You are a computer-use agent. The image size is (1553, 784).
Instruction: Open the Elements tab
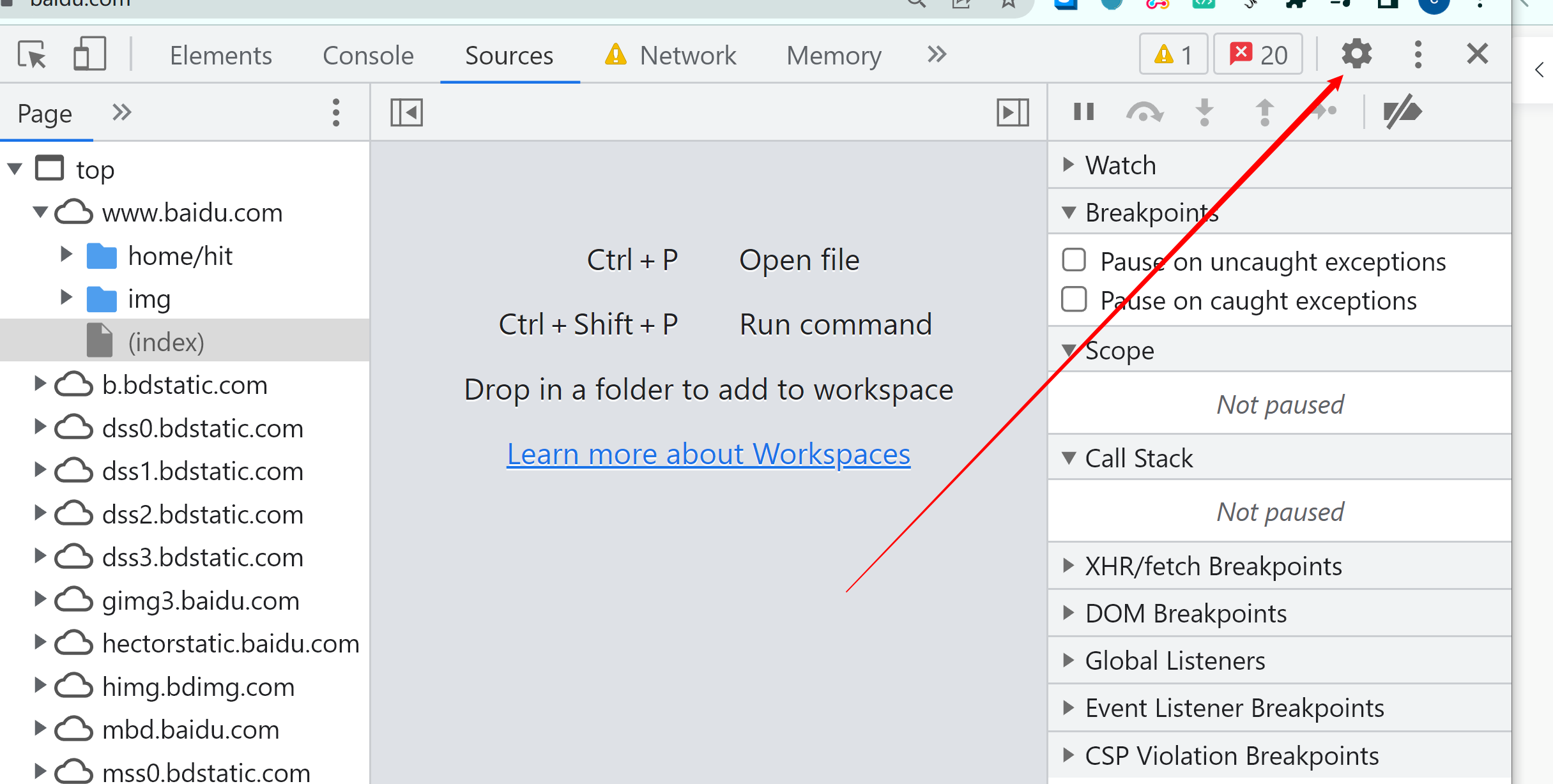click(x=220, y=56)
